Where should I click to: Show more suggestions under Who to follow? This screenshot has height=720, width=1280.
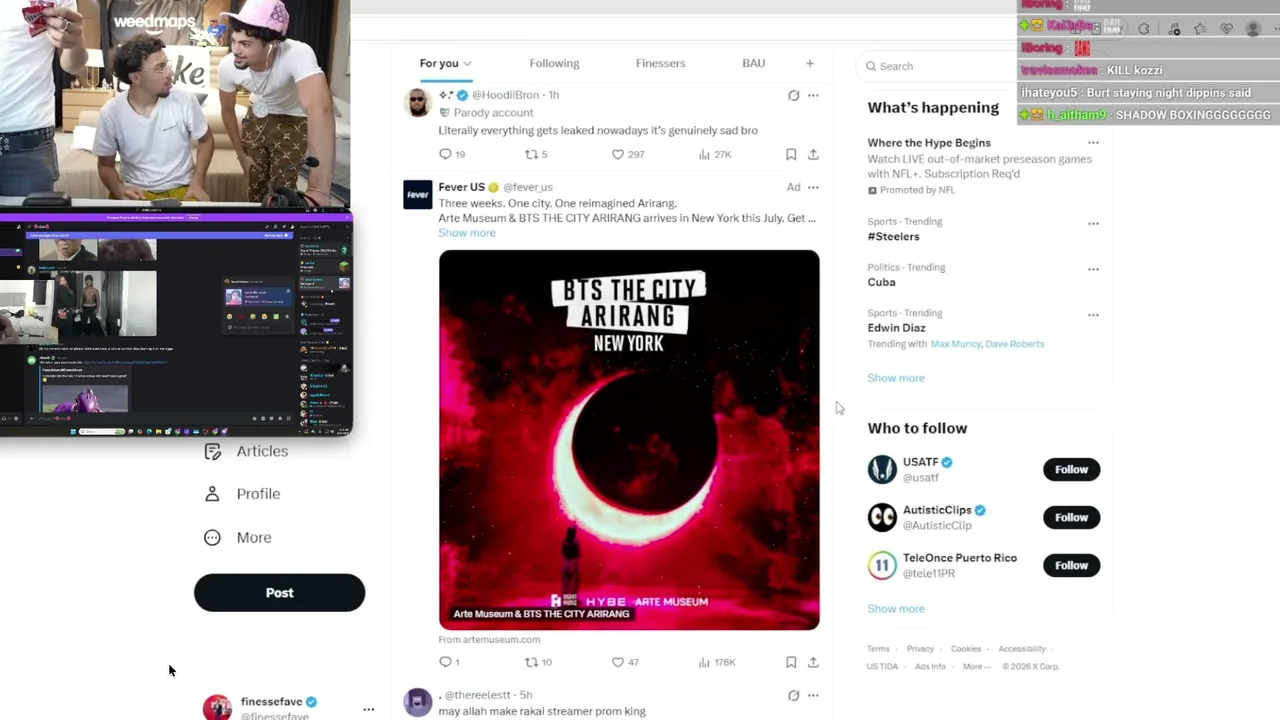tap(896, 609)
